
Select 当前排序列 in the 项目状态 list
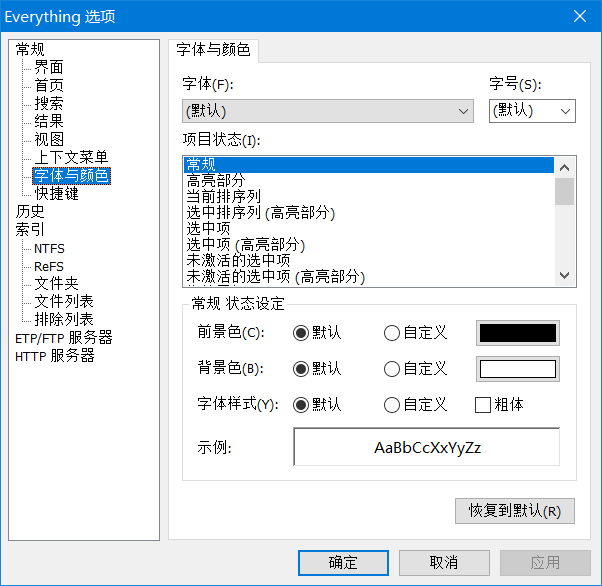pyautogui.click(x=369, y=197)
